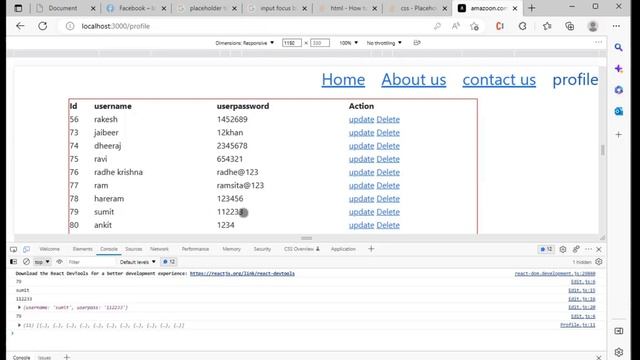Image resolution: width=640 pixels, height=360 pixels.
Task: Open browser Settings and more menu
Action: pyautogui.click(x=616, y=26)
